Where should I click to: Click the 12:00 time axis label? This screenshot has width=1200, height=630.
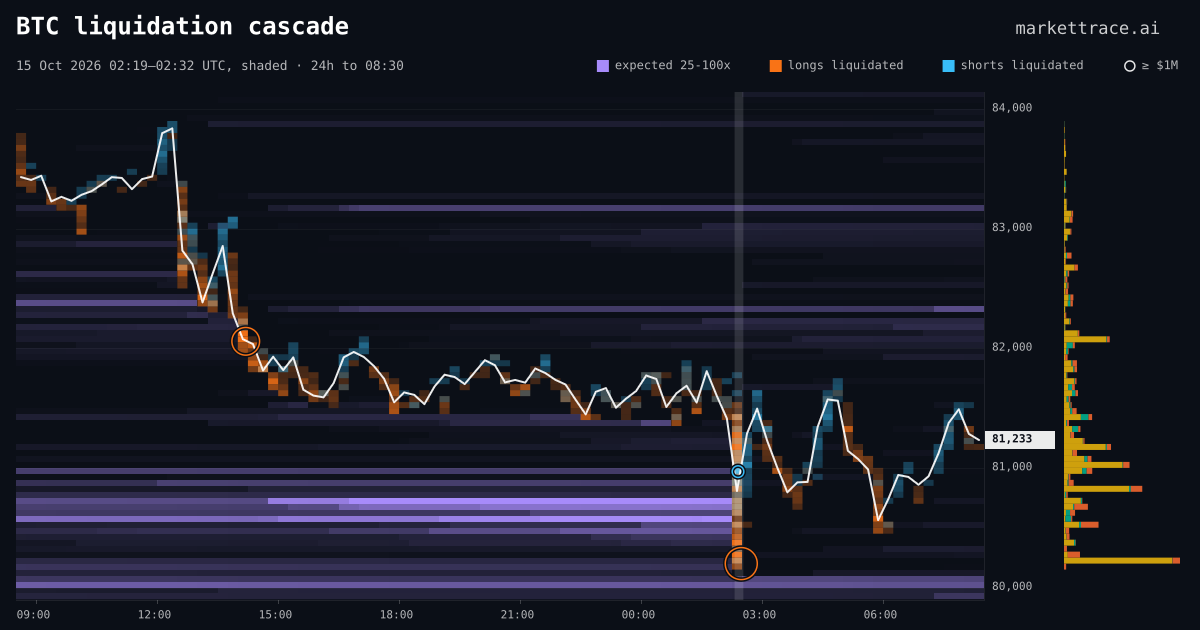(154, 615)
